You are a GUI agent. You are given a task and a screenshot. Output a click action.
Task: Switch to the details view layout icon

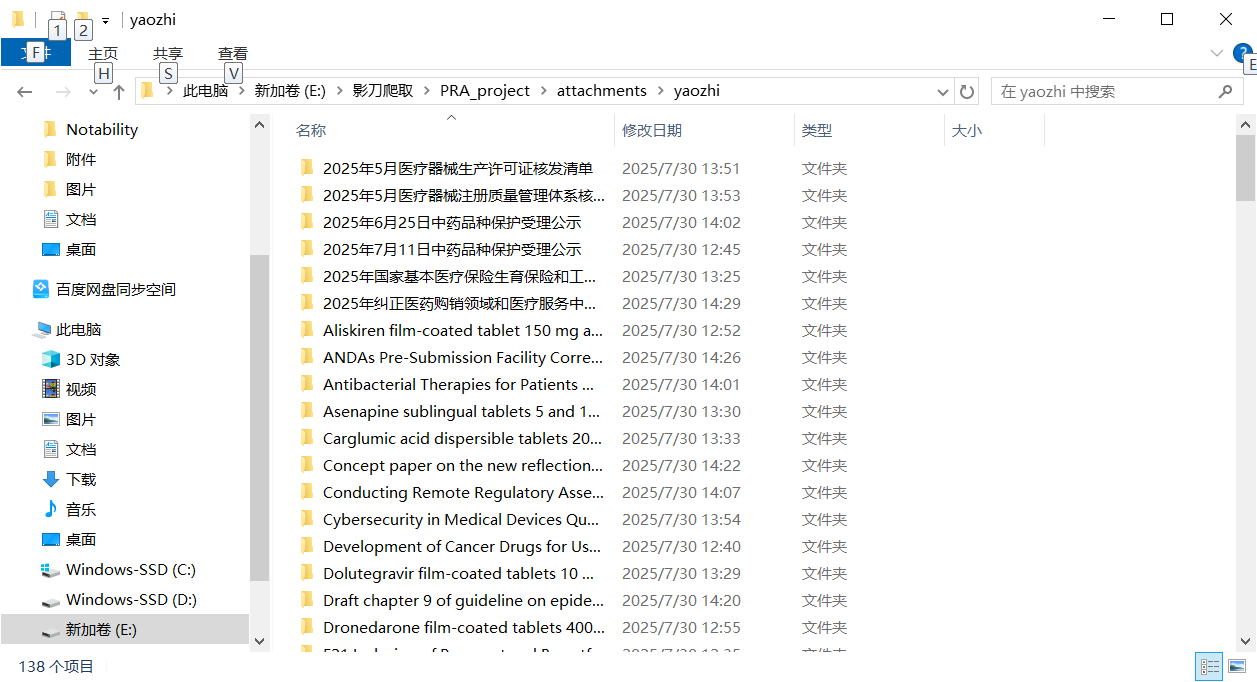coord(1209,666)
